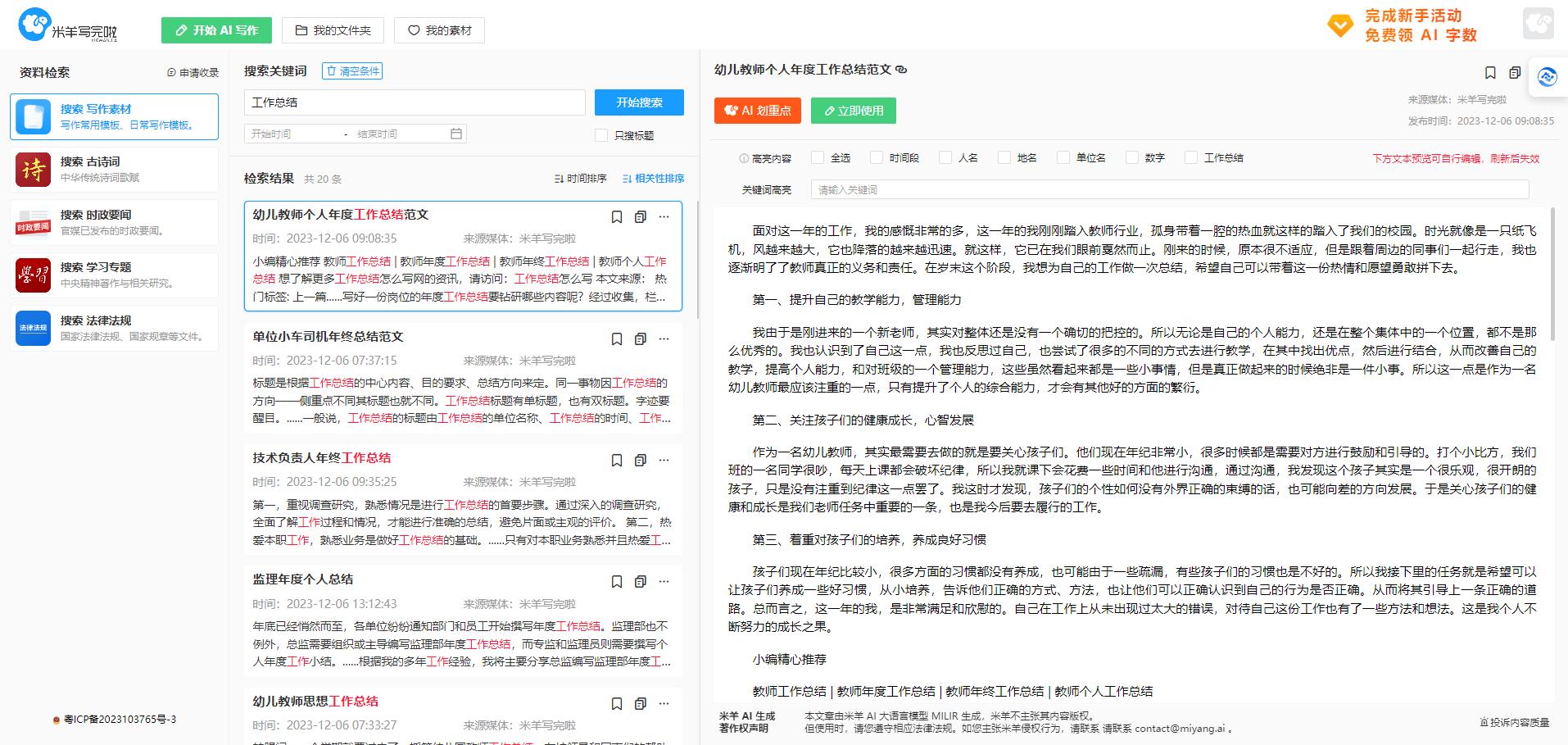Enable the 只搜标题 checkbox
This screenshot has width=1568, height=745.
coord(601,135)
